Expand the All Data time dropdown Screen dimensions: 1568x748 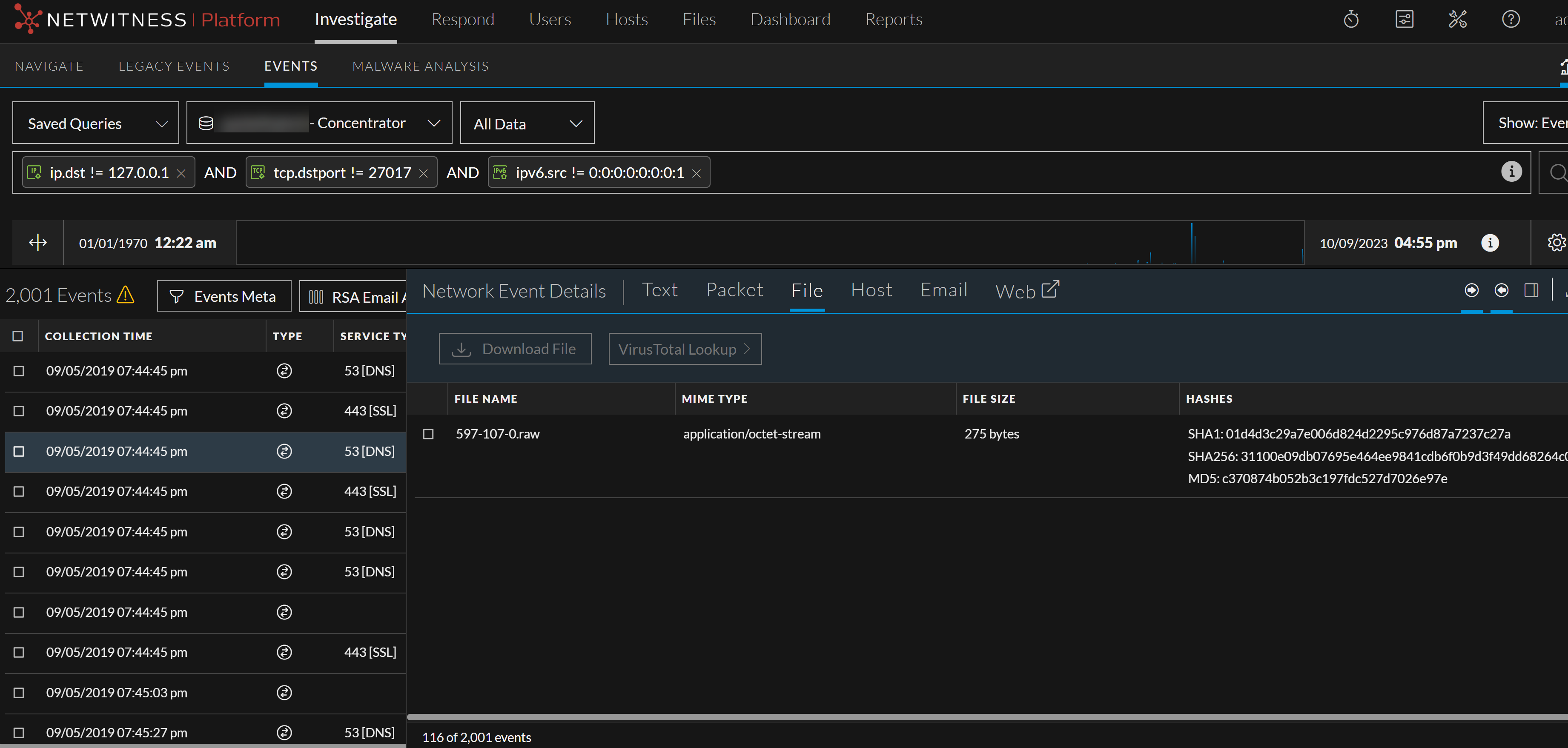click(x=527, y=123)
